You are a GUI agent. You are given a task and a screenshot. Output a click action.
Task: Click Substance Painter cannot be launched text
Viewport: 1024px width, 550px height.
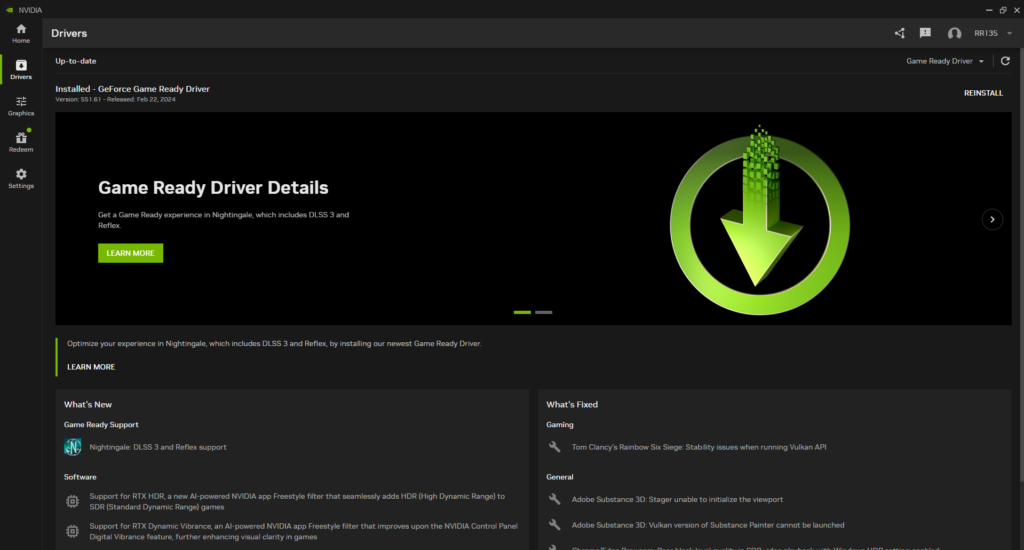click(708, 525)
